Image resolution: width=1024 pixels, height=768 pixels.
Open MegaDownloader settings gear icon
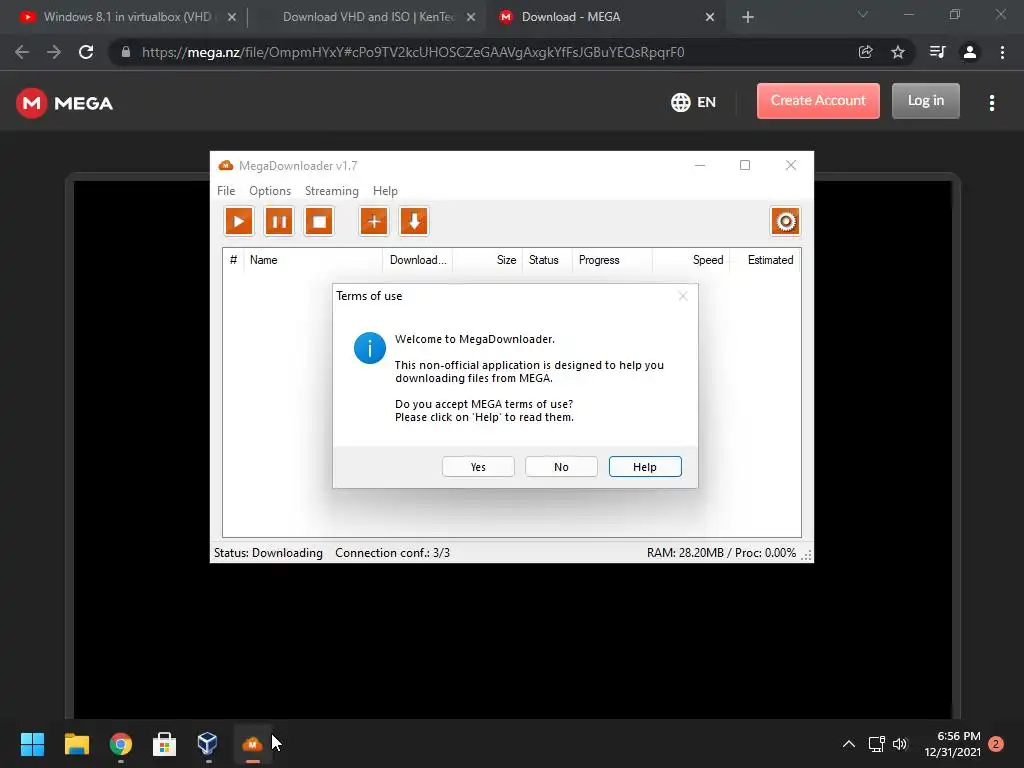pos(785,221)
